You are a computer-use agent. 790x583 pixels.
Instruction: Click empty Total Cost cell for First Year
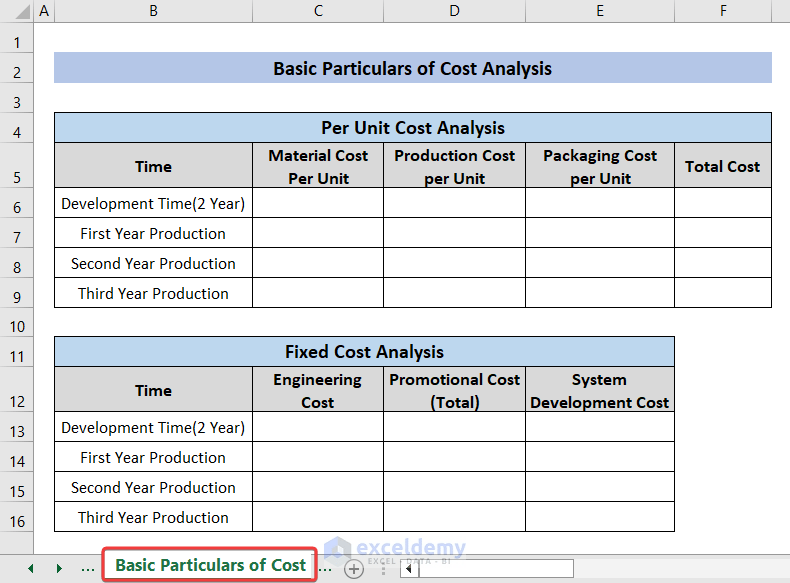click(723, 233)
